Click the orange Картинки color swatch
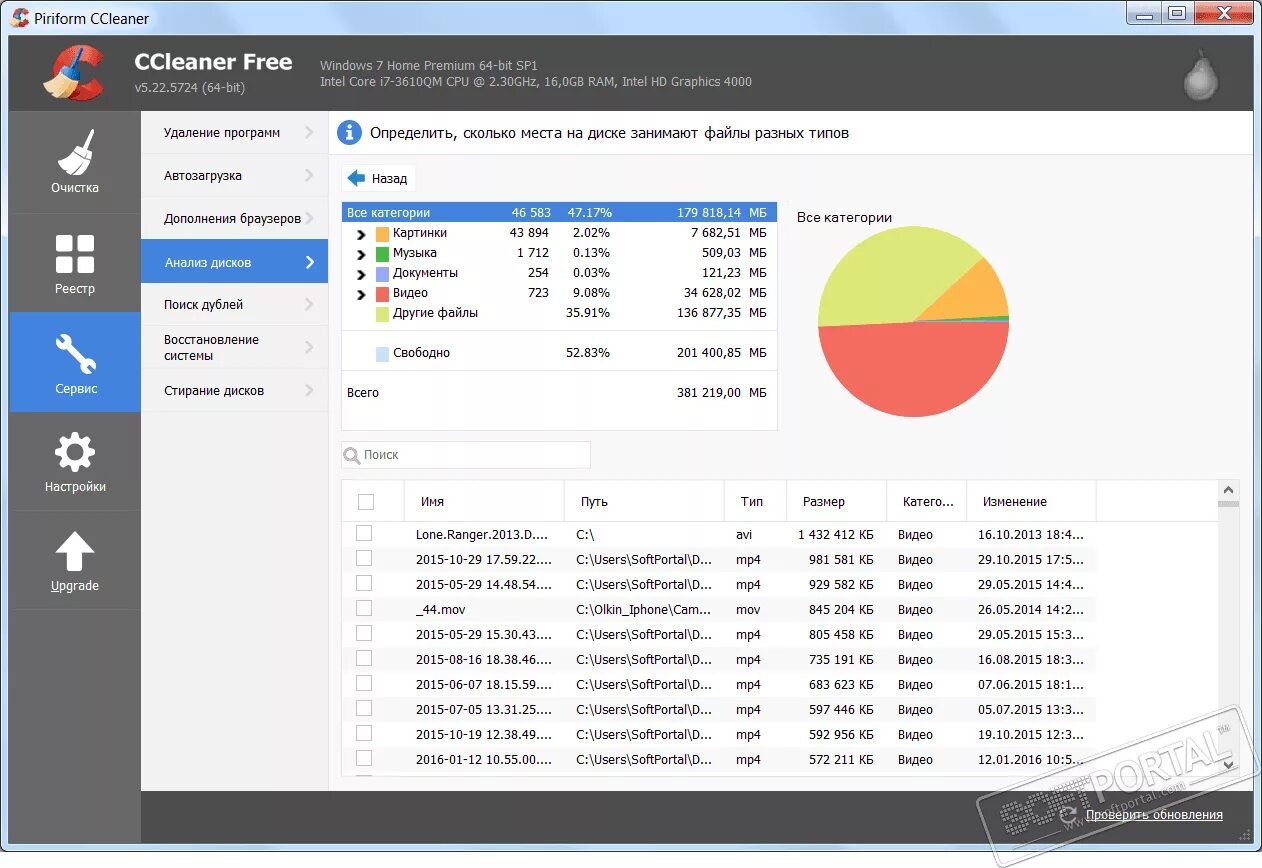The height and width of the screenshot is (868, 1262). [x=382, y=234]
